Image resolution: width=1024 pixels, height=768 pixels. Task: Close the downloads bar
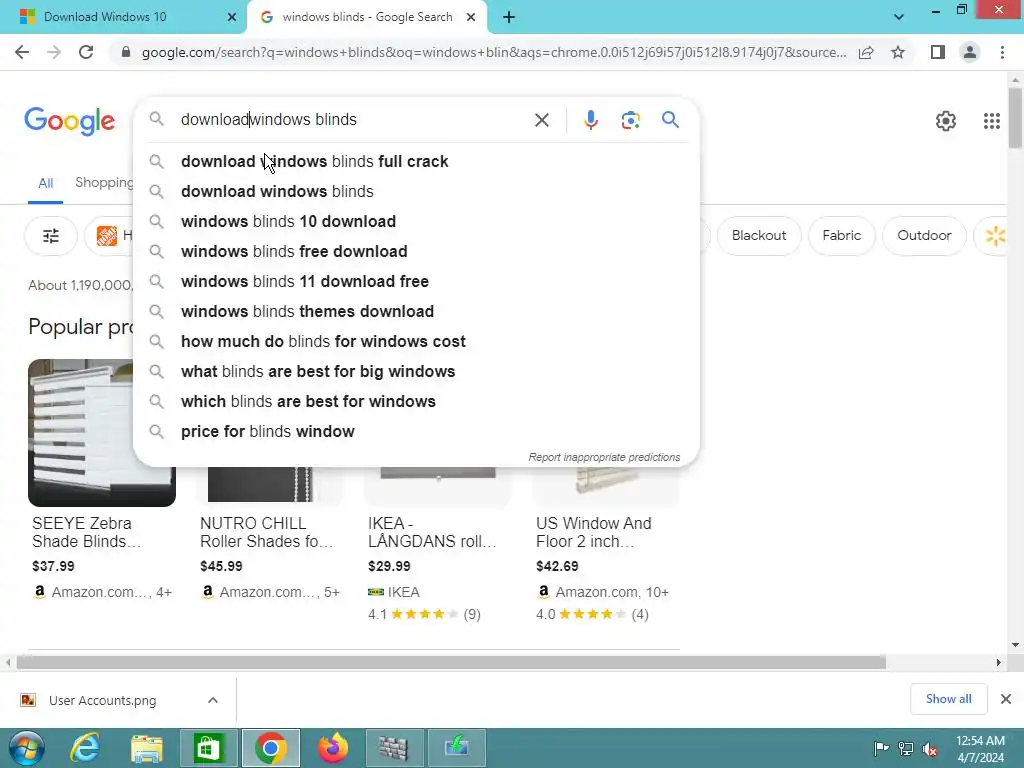point(1006,699)
